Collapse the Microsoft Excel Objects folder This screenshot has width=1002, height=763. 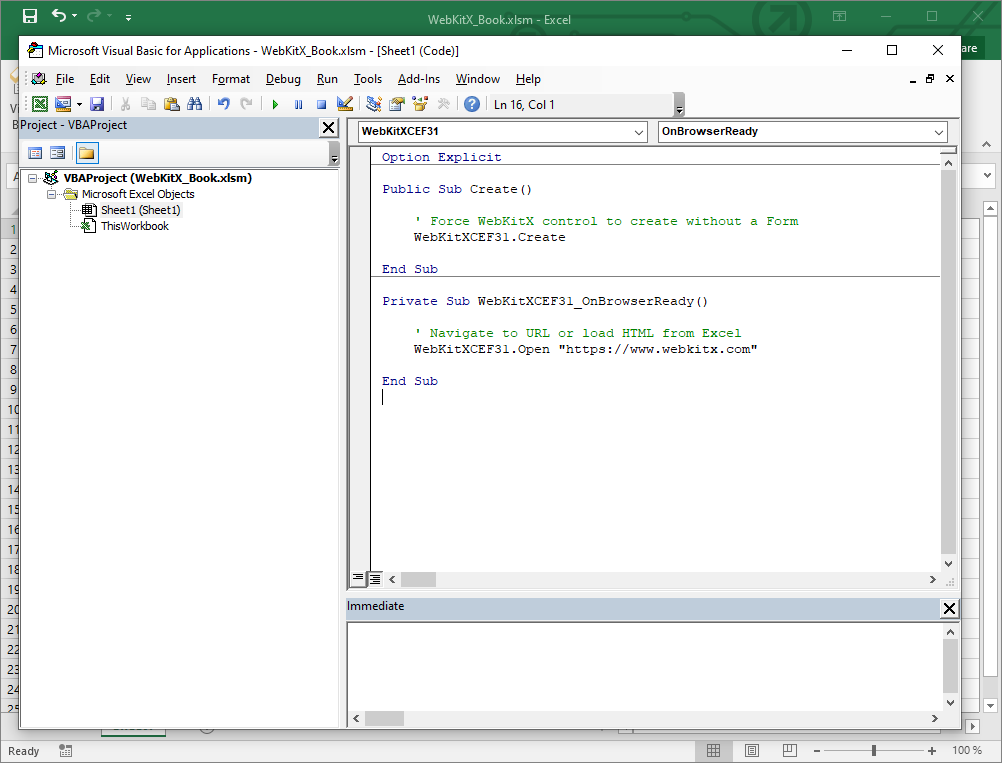pyautogui.click(x=51, y=194)
